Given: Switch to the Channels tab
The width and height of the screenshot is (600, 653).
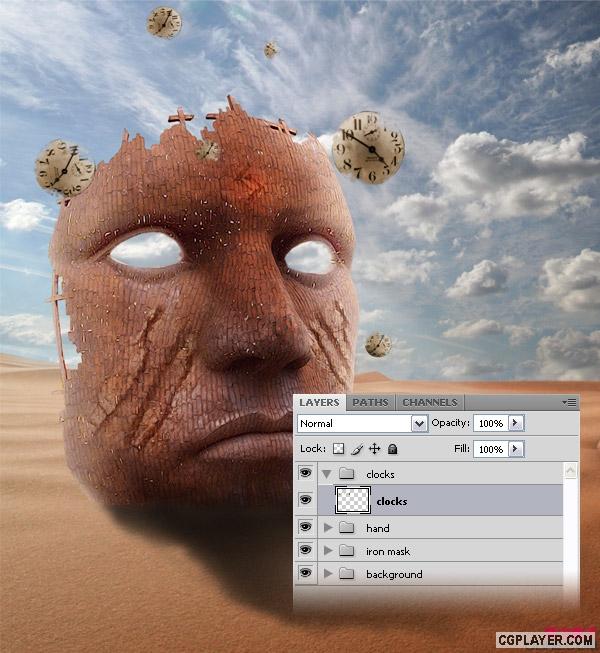Looking at the screenshot, I should [430, 403].
